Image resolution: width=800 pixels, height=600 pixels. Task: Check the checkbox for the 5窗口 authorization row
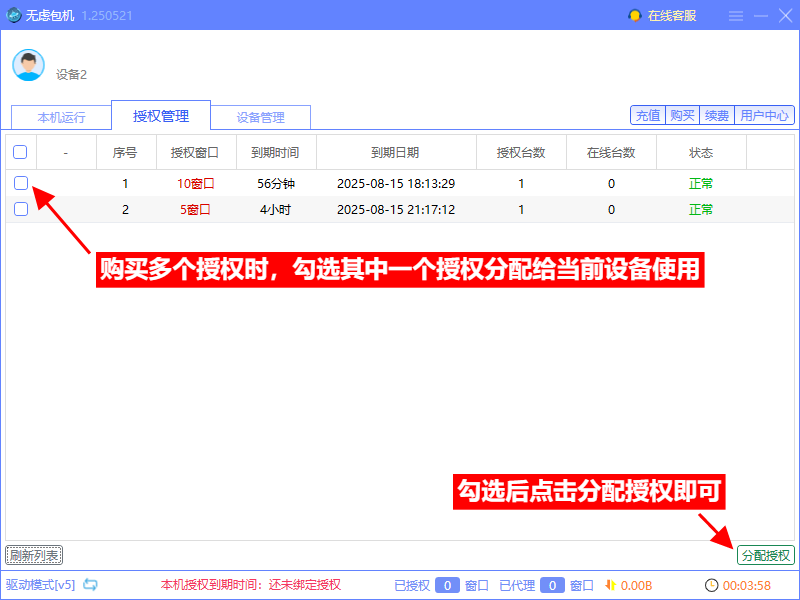[22, 210]
